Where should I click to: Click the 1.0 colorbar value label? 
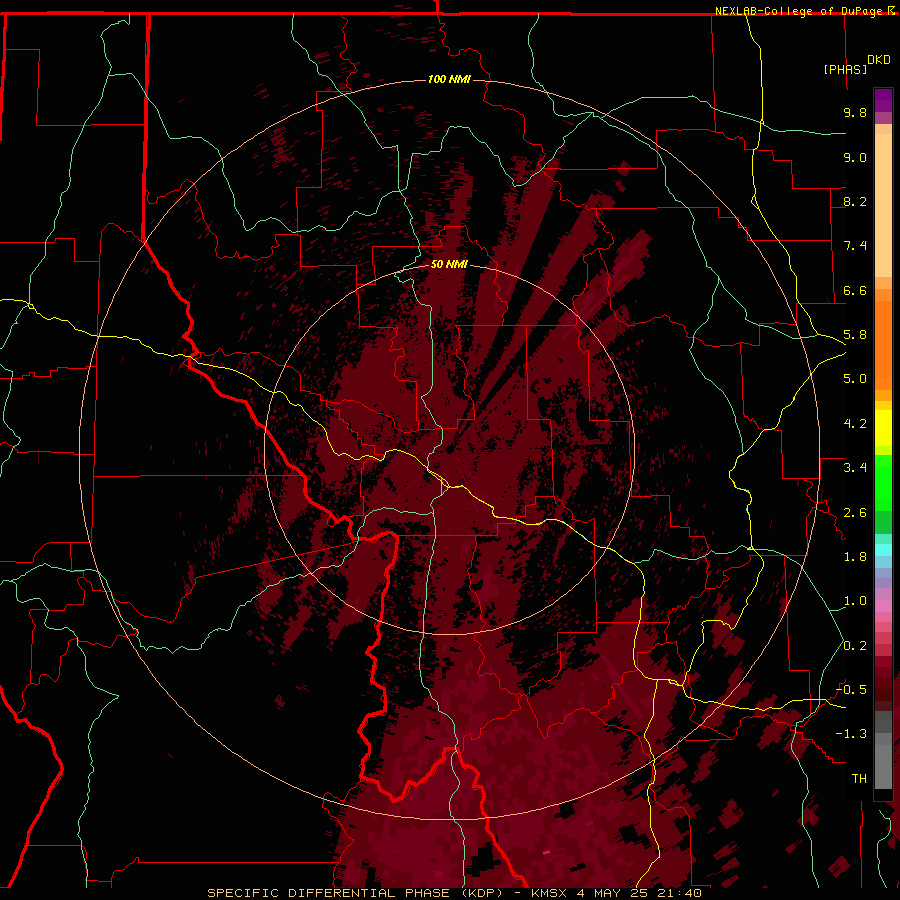pyautogui.click(x=855, y=601)
